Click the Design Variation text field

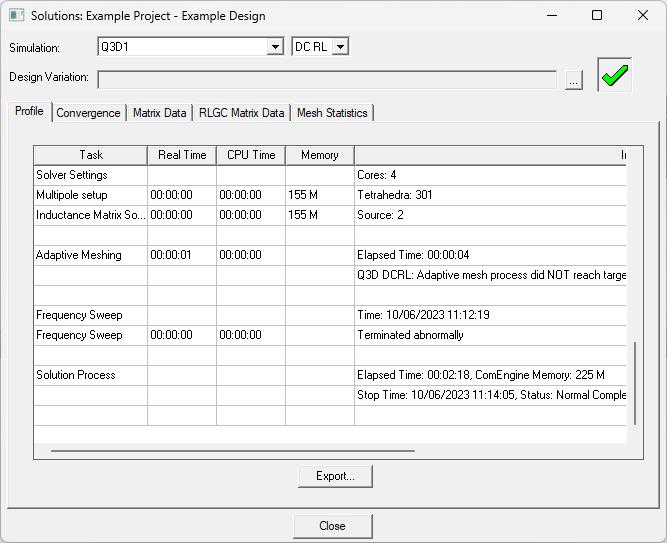pos(327,79)
